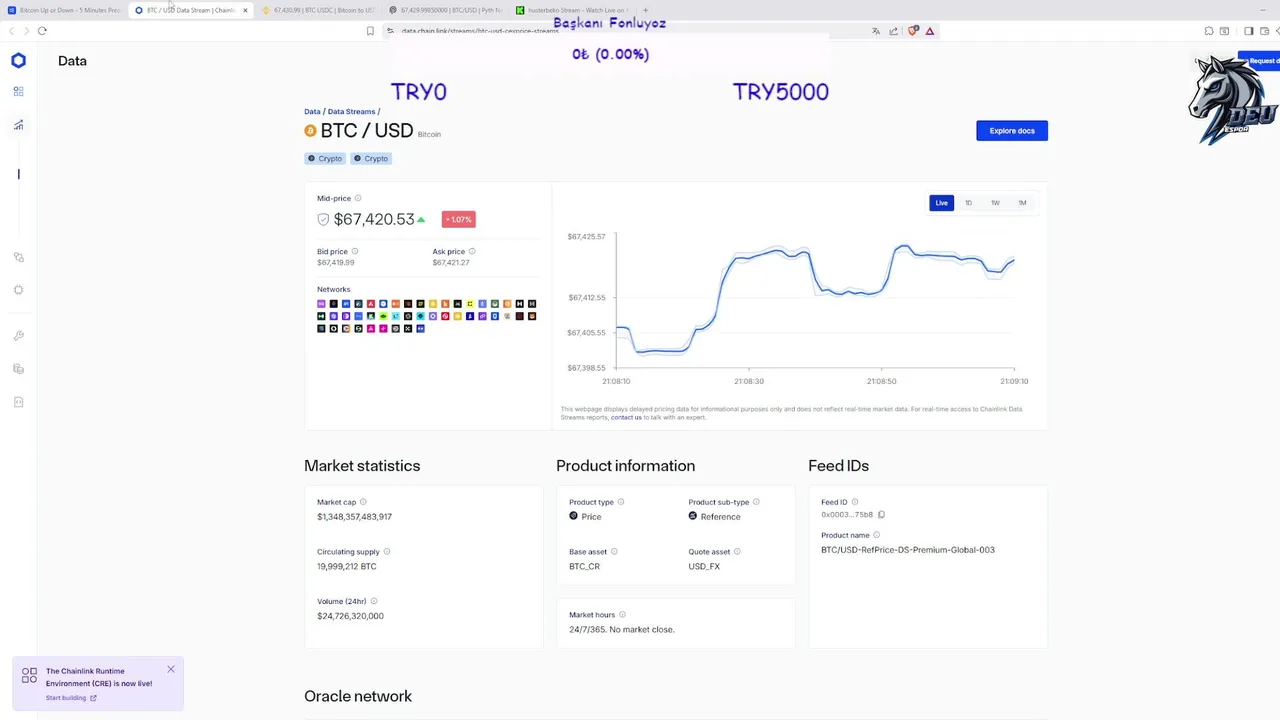Click the $67,420.53 mid-price value
Viewport: 1280px width, 720px height.
pyautogui.click(x=374, y=219)
